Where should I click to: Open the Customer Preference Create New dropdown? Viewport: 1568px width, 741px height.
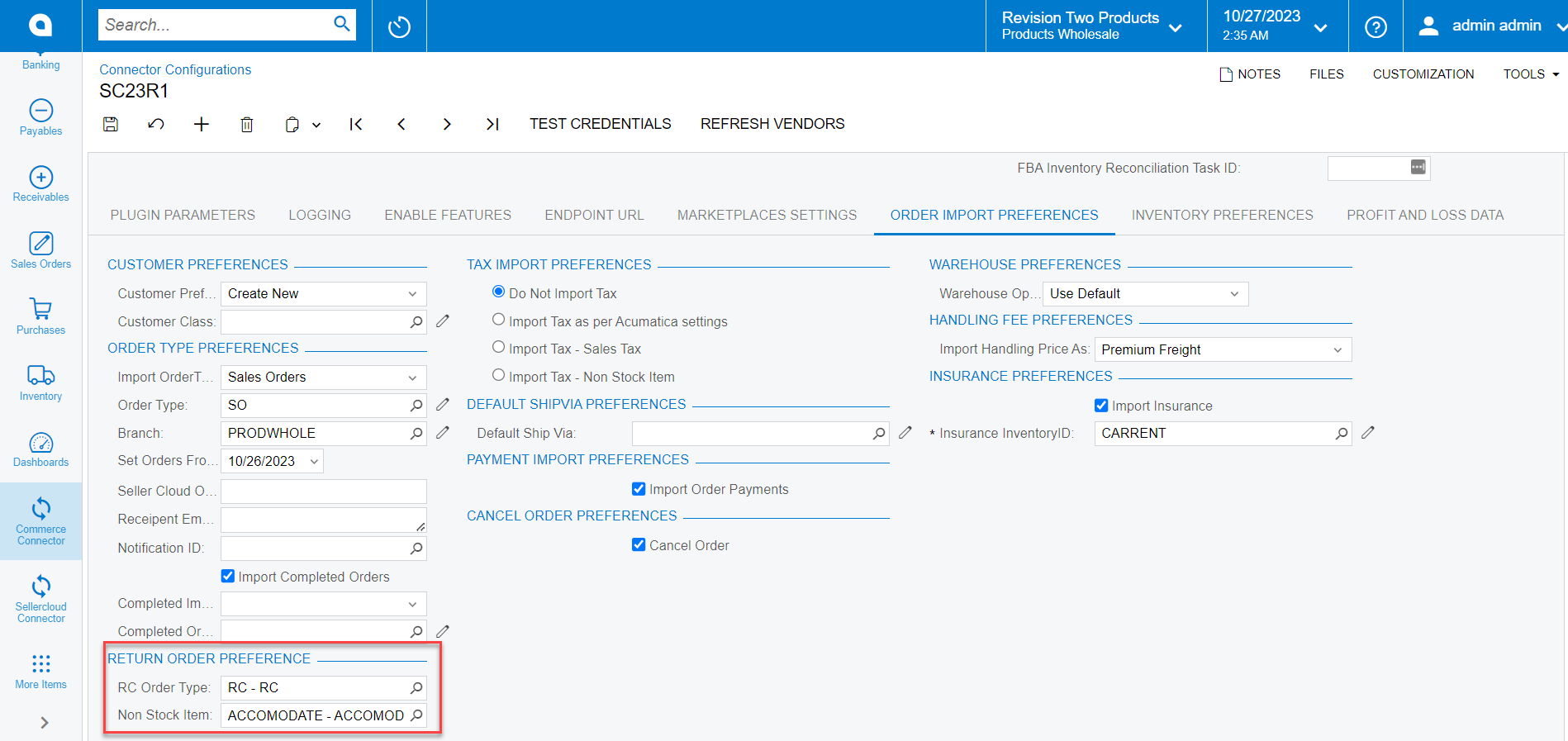(x=324, y=294)
